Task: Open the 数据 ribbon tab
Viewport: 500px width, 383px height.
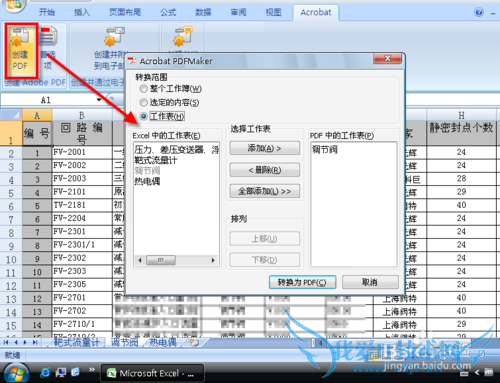Action: pyautogui.click(x=203, y=13)
